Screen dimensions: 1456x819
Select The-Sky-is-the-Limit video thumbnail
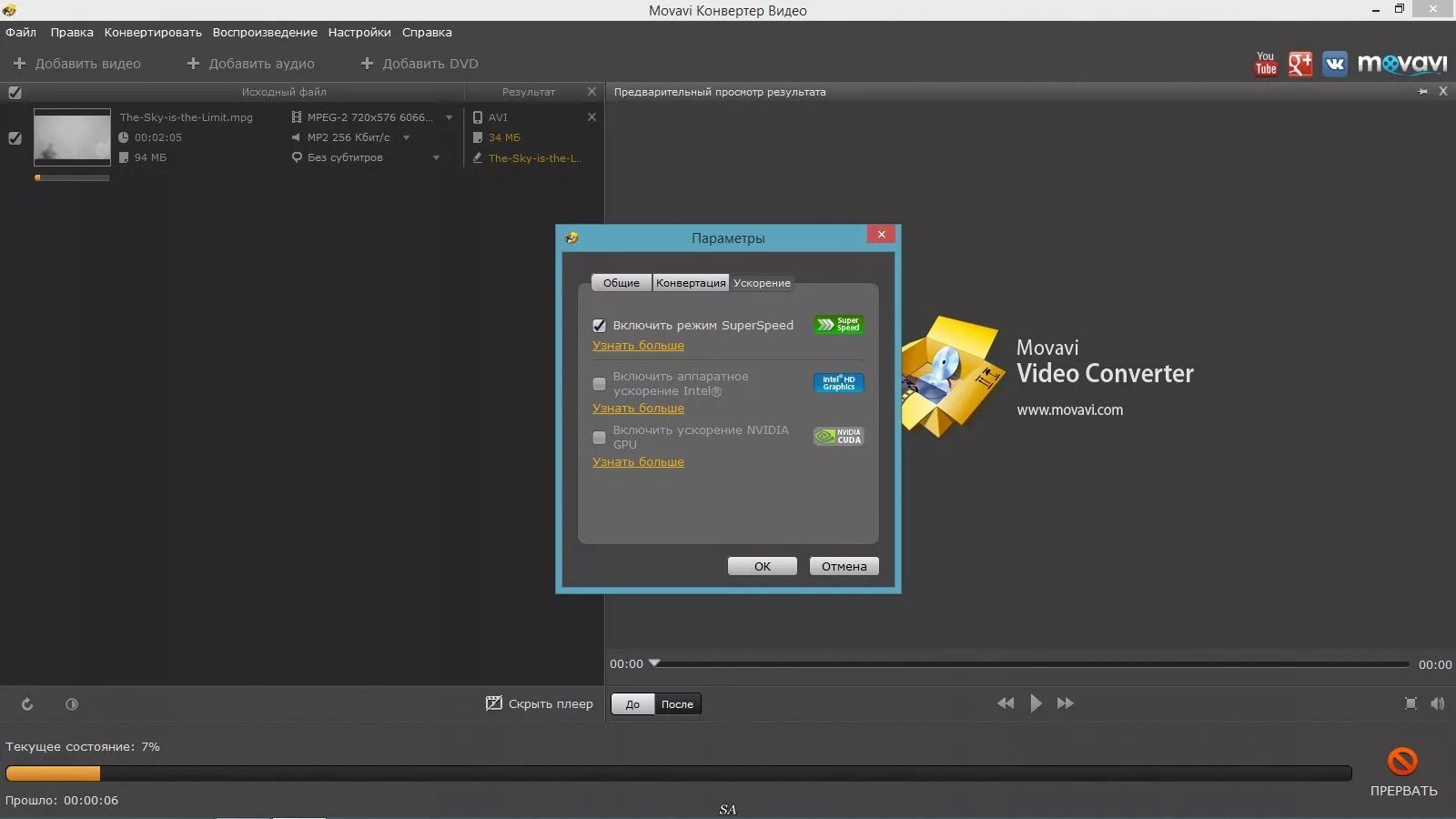[72, 137]
